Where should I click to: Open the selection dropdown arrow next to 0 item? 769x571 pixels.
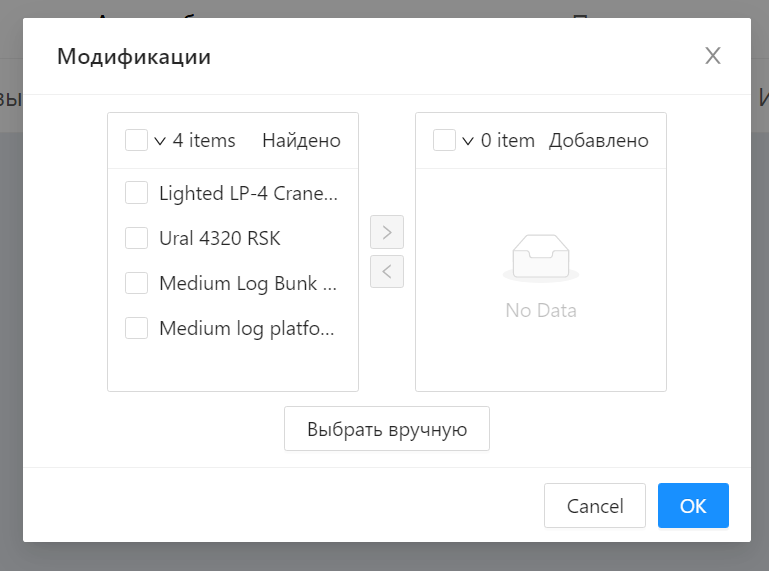(468, 141)
